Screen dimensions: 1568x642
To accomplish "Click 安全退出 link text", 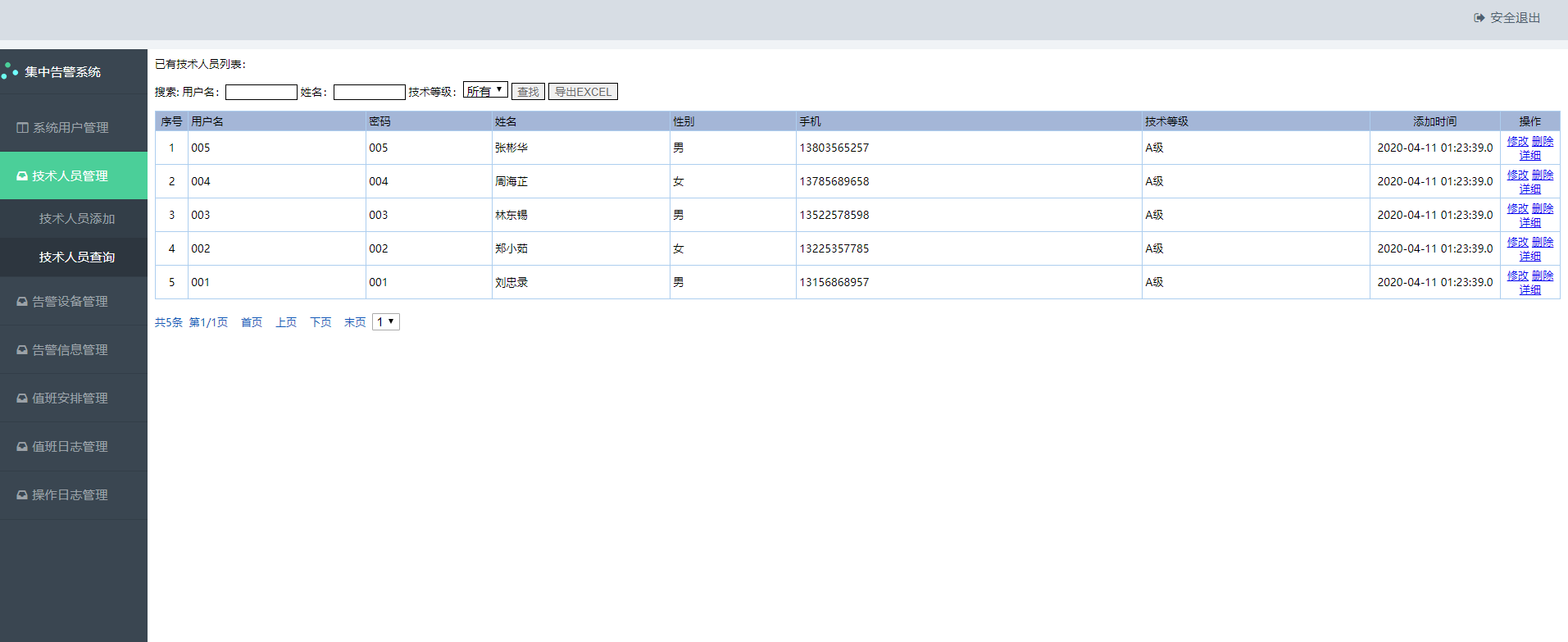I will (1516, 18).
